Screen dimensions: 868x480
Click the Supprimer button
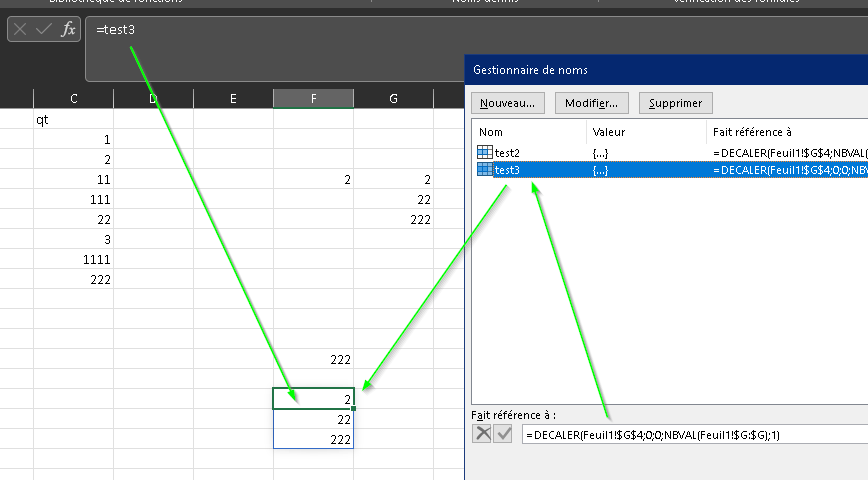675,103
